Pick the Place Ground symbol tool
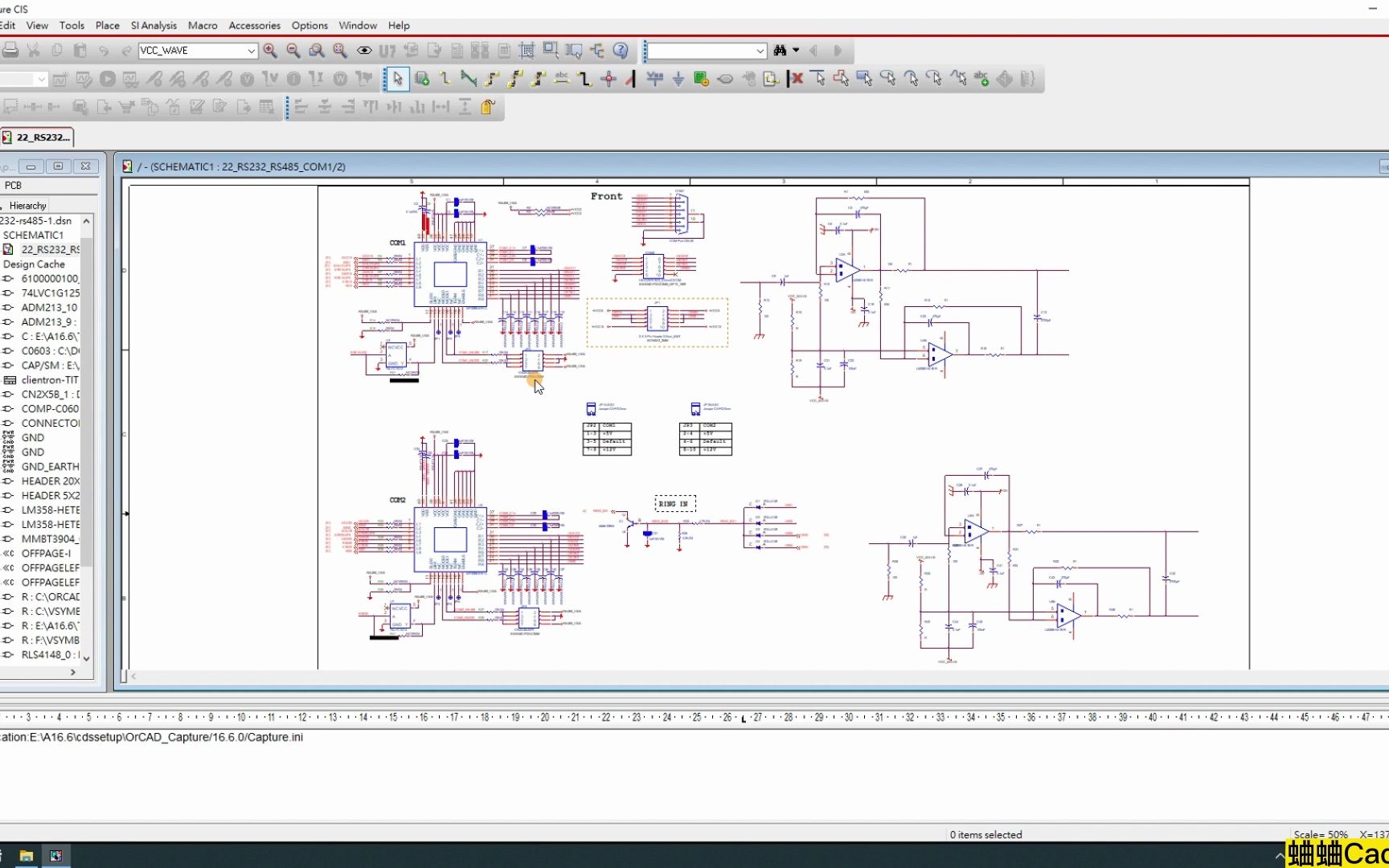1389x868 pixels. [x=678, y=79]
